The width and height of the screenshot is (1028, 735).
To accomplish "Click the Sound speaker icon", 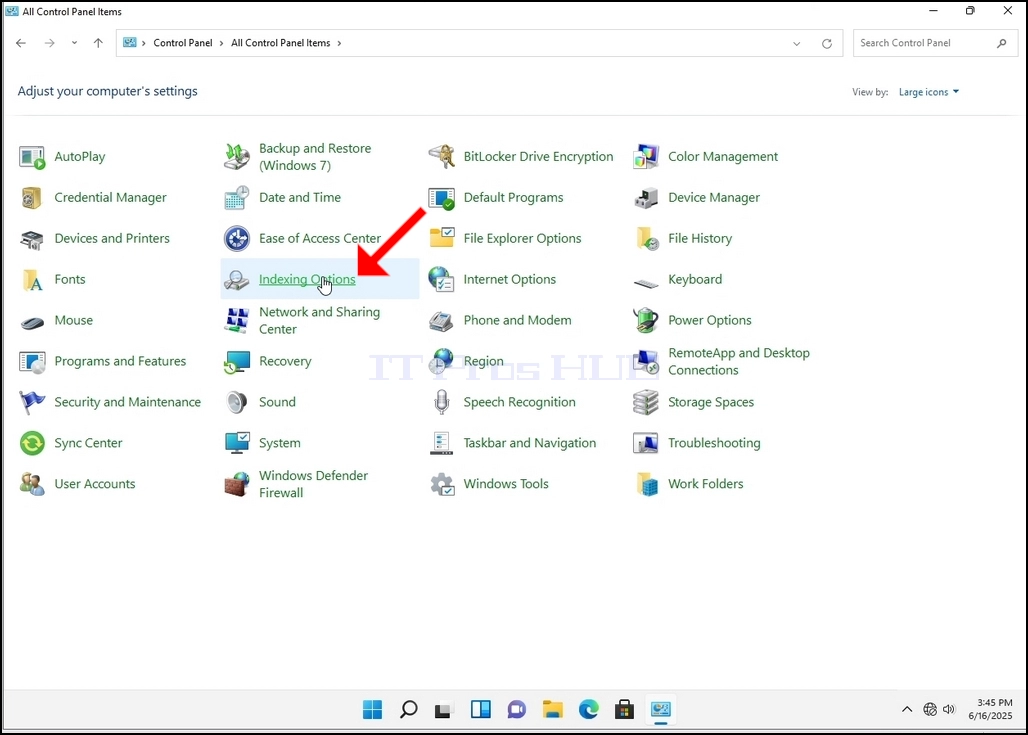I will [x=237, y=403].
